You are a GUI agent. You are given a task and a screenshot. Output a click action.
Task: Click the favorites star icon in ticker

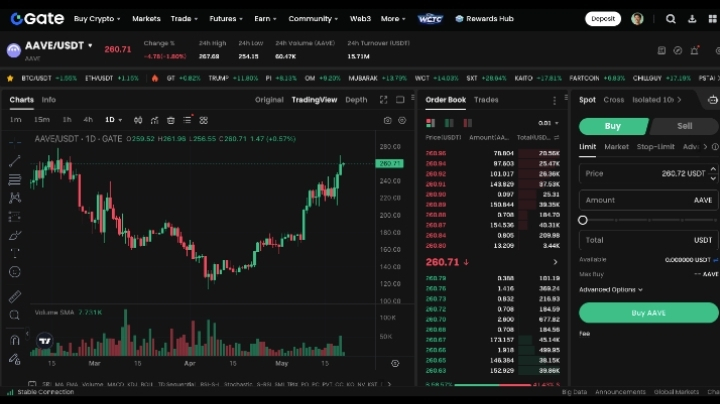pos(10,79)
